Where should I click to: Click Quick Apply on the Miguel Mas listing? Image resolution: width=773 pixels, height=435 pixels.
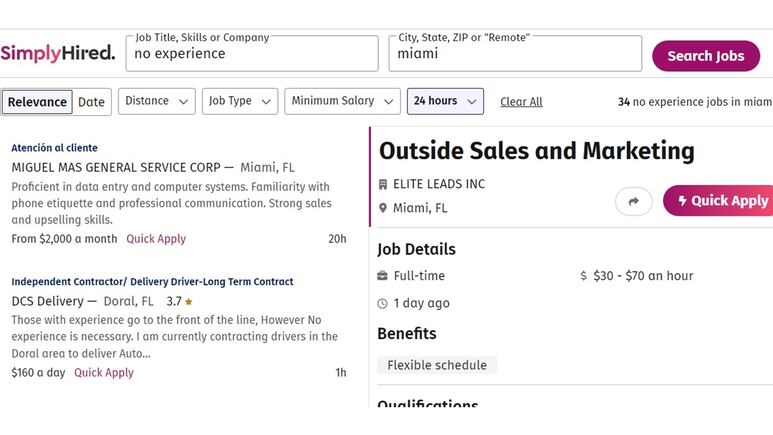point(156,239)
